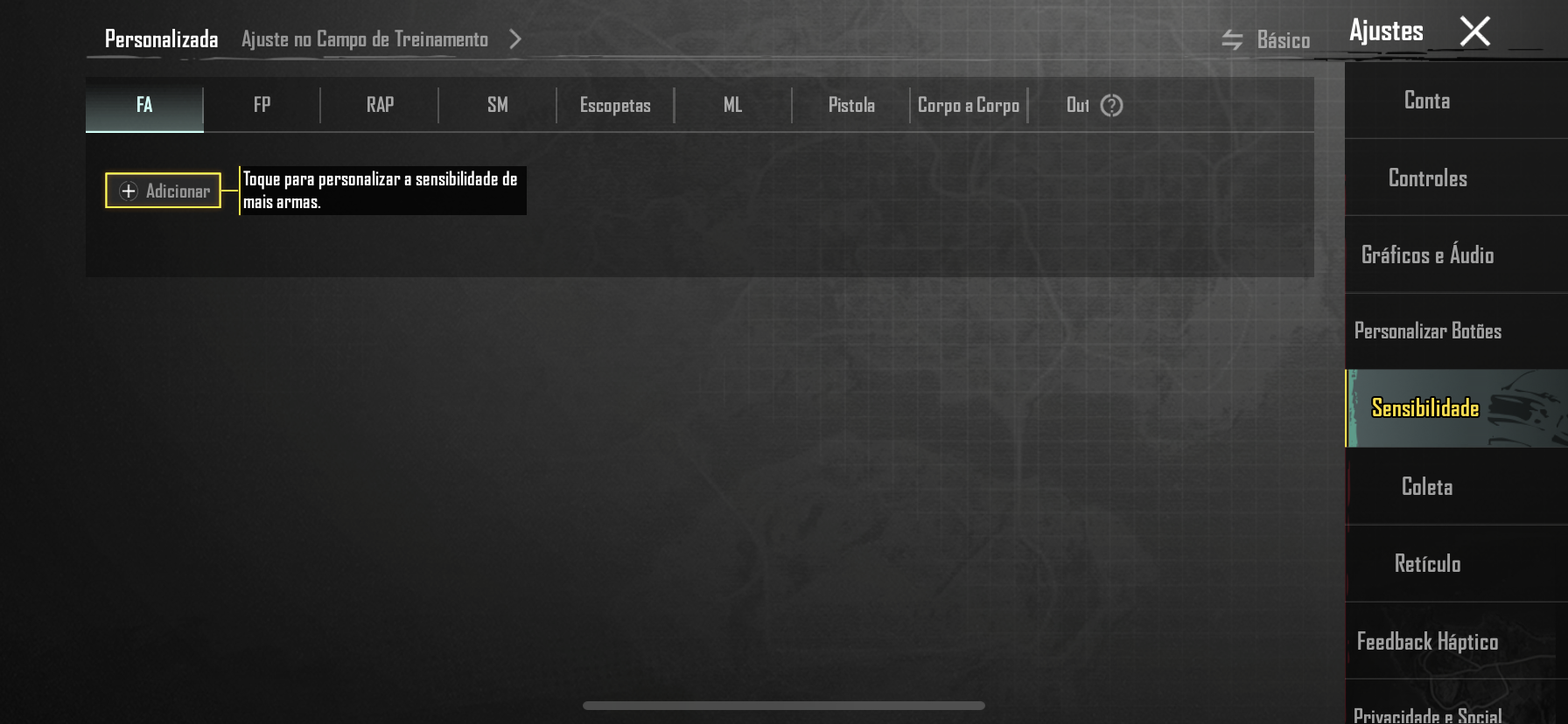1568x724 pixels.
Task: Select the Pistola tab
Action: (850, 105)
